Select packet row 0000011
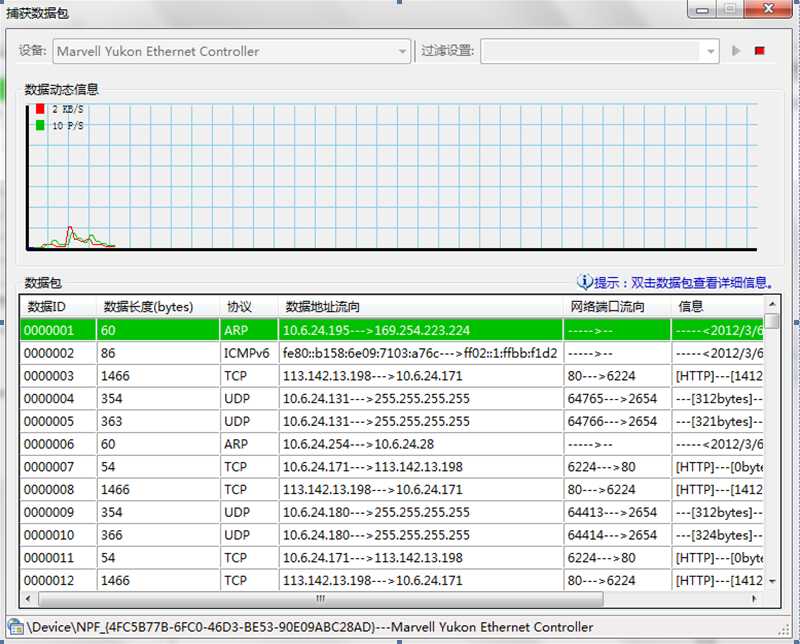 pos(391,558)
